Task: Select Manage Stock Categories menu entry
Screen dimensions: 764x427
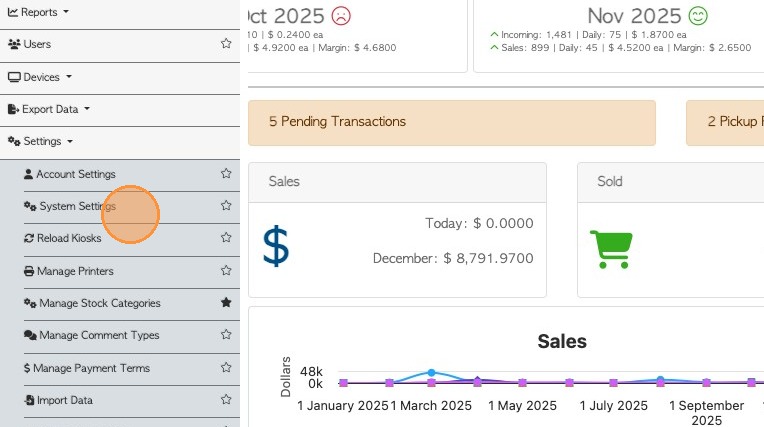Action: click(99, 303)
